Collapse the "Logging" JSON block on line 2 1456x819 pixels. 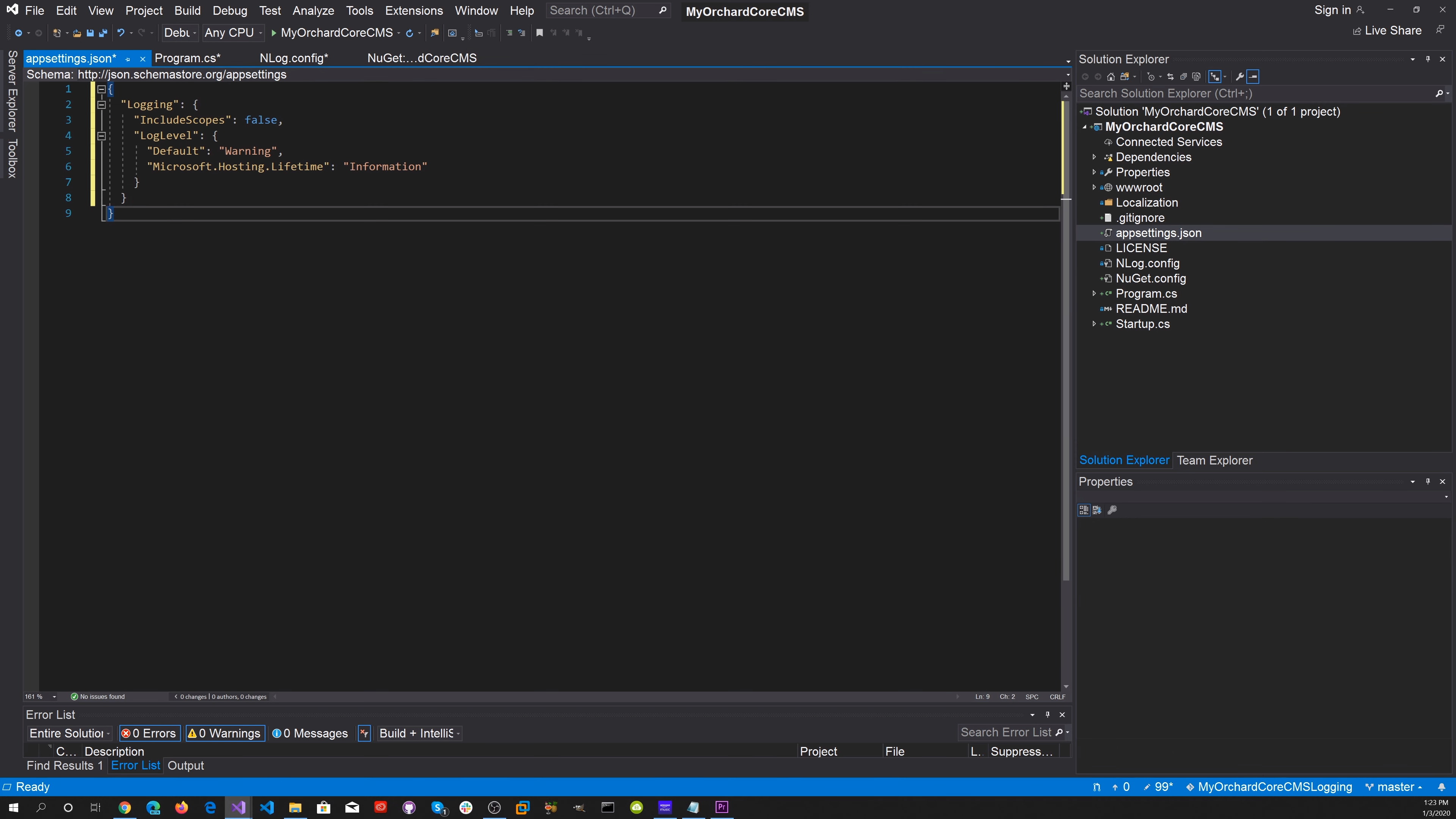pos(101,105)
